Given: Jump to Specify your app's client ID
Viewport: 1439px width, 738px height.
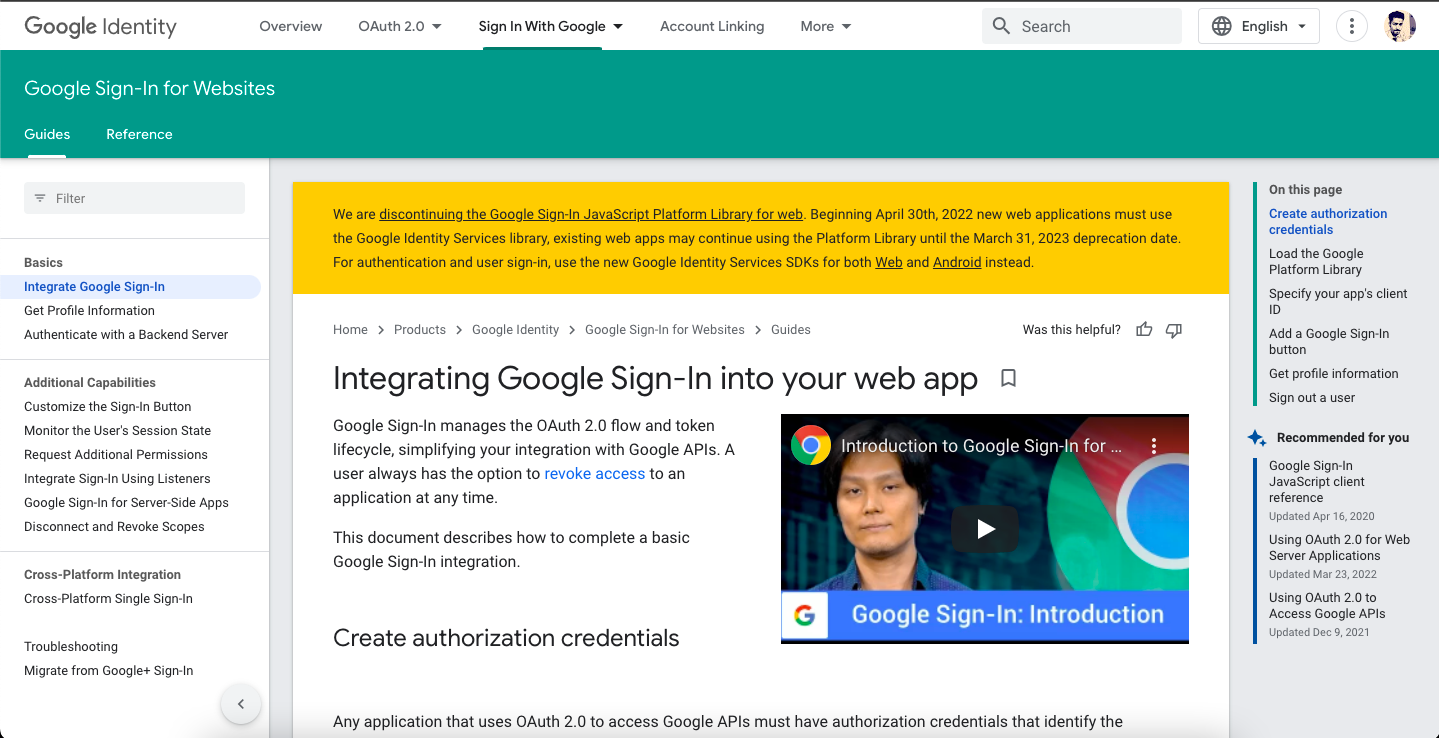Looking at the screenshot, I should click(1338, 302).
